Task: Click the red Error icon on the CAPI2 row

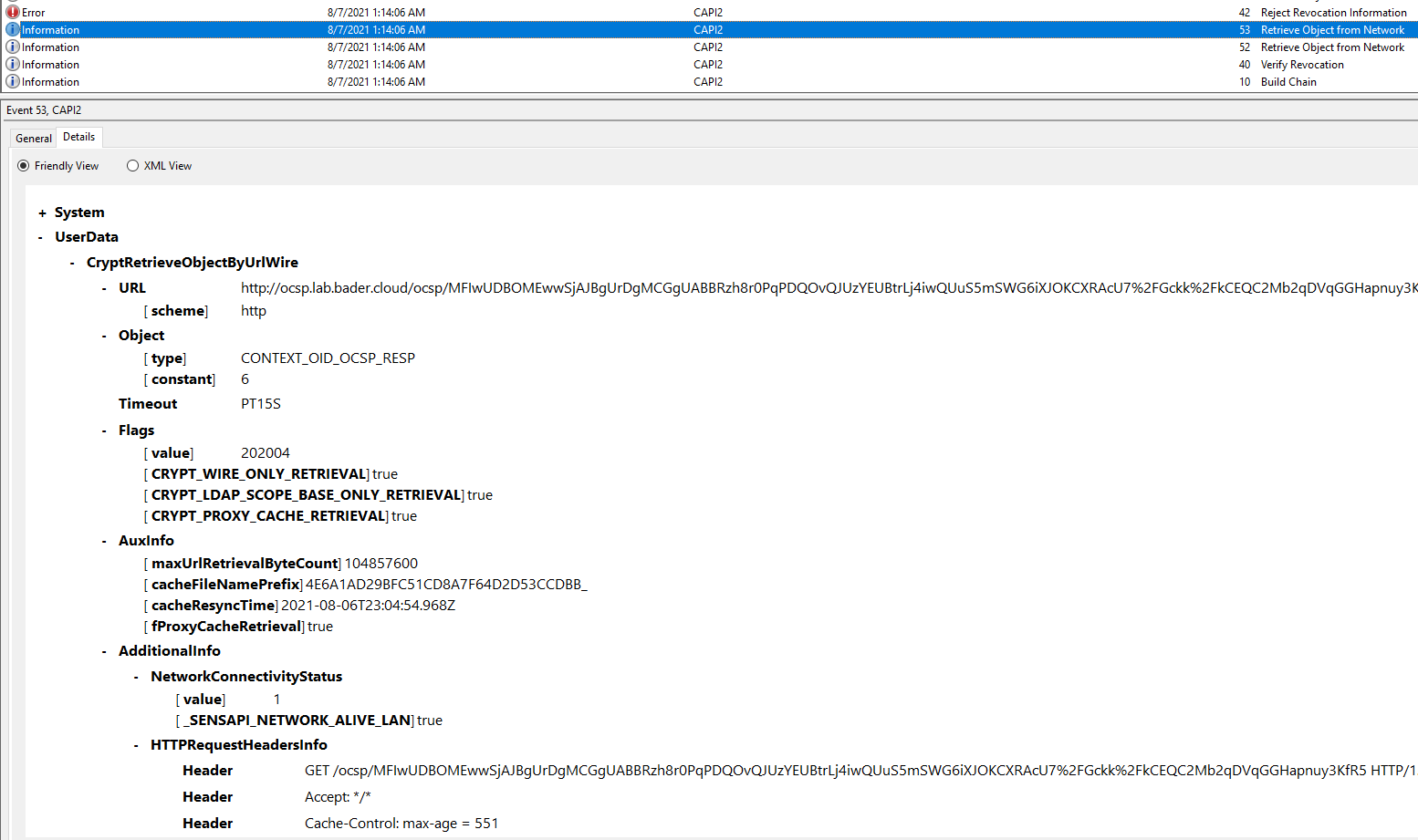Action: (x=13, y=12)
